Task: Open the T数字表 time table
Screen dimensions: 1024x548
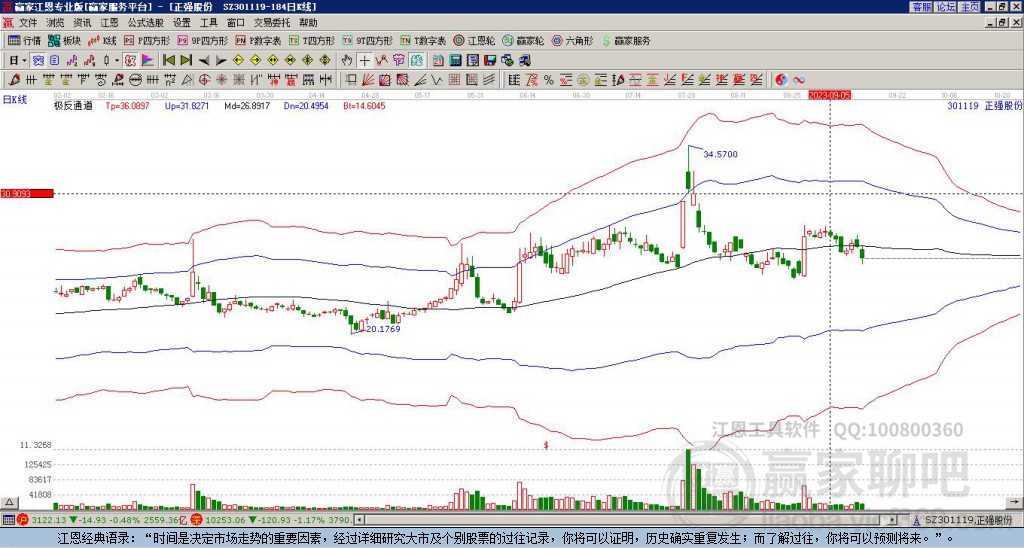Action: (423, 40)
